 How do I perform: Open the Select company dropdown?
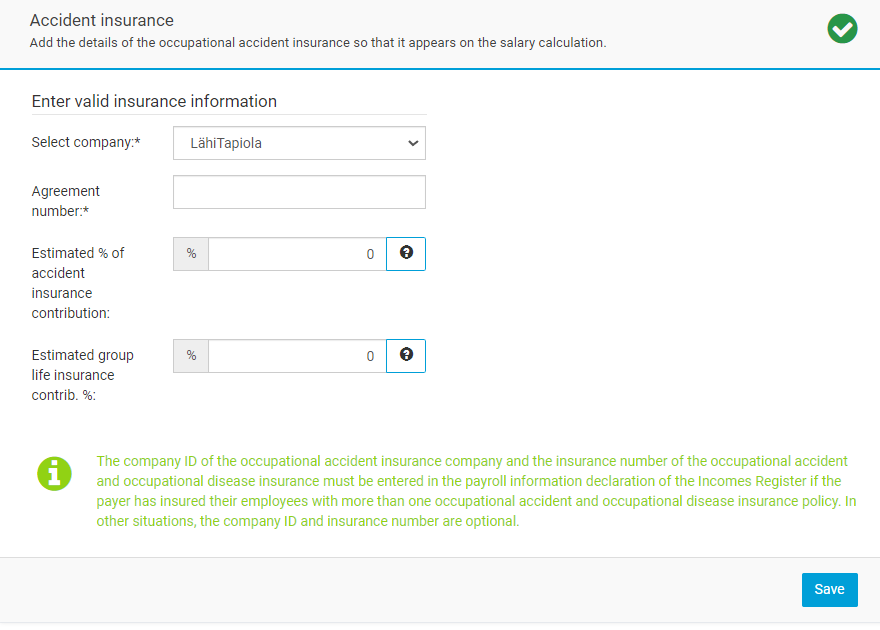click(x=299, y=143)
